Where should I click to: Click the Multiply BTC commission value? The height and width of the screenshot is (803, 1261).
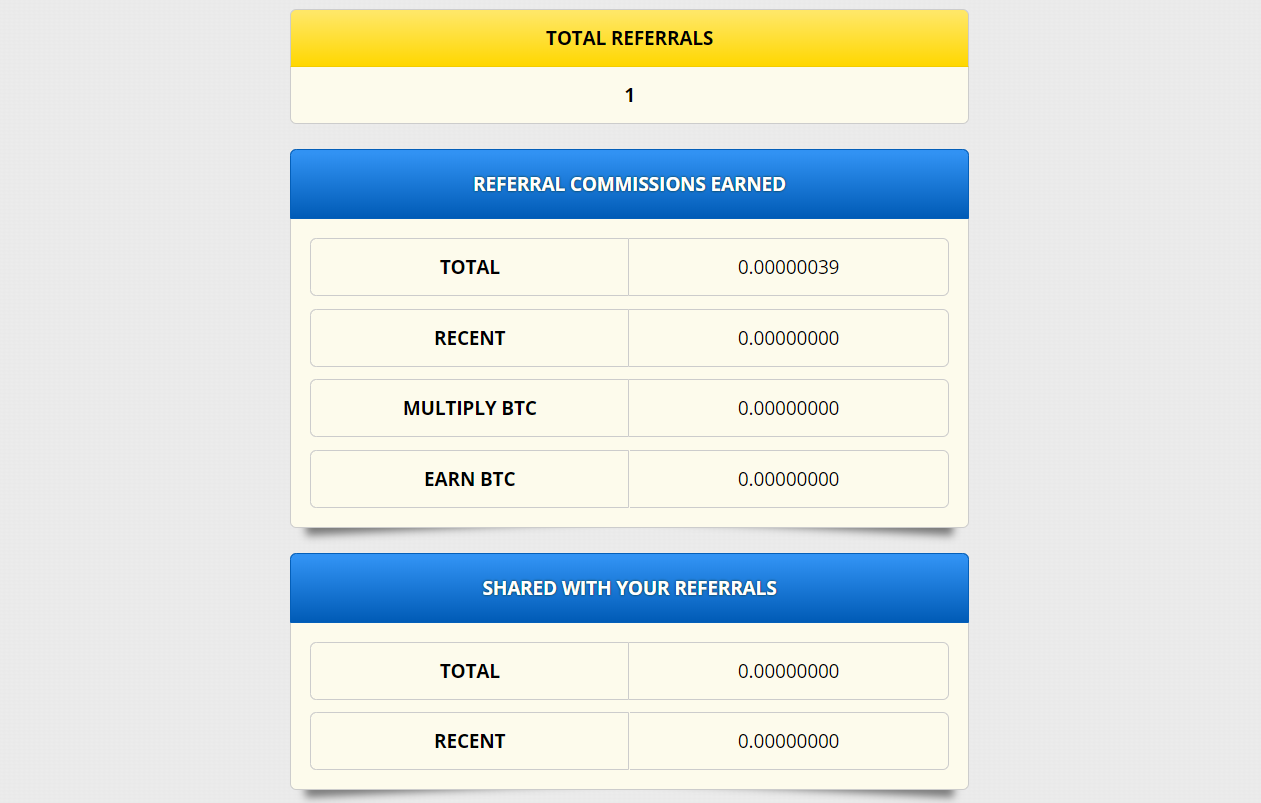coord(788,408)
